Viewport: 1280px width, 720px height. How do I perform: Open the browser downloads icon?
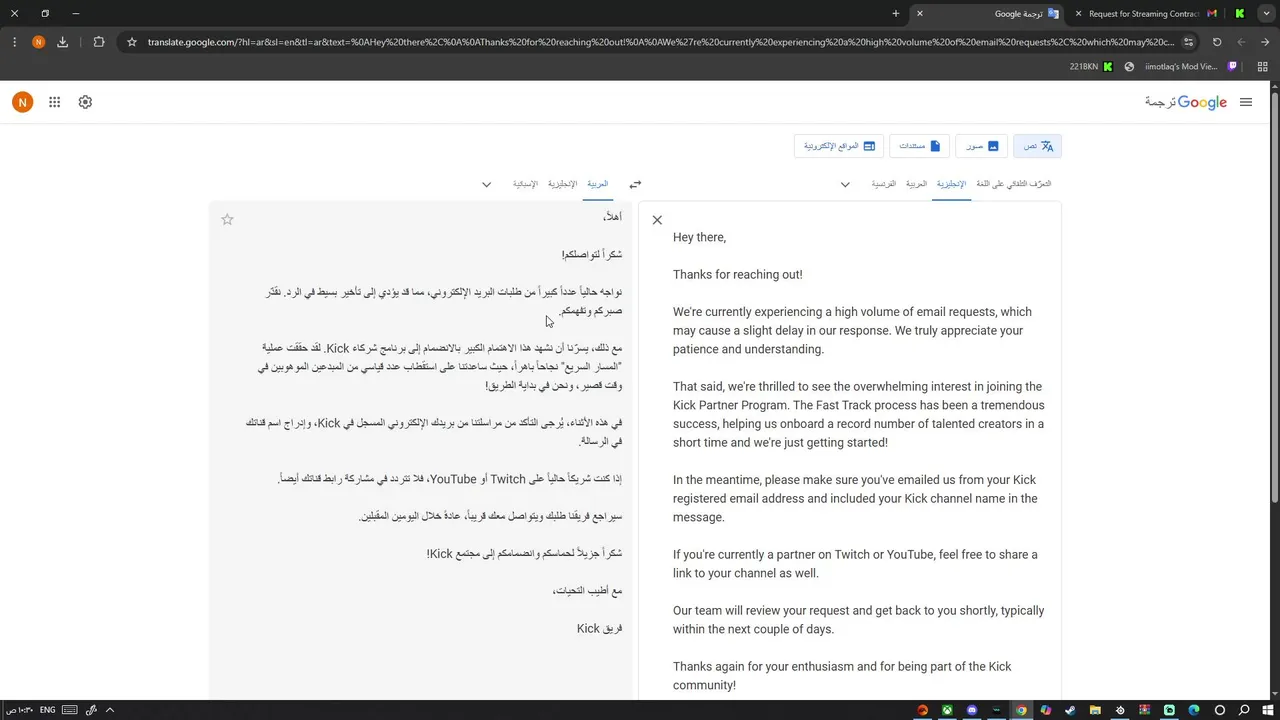pyautogui.click(x=63, y=42)
